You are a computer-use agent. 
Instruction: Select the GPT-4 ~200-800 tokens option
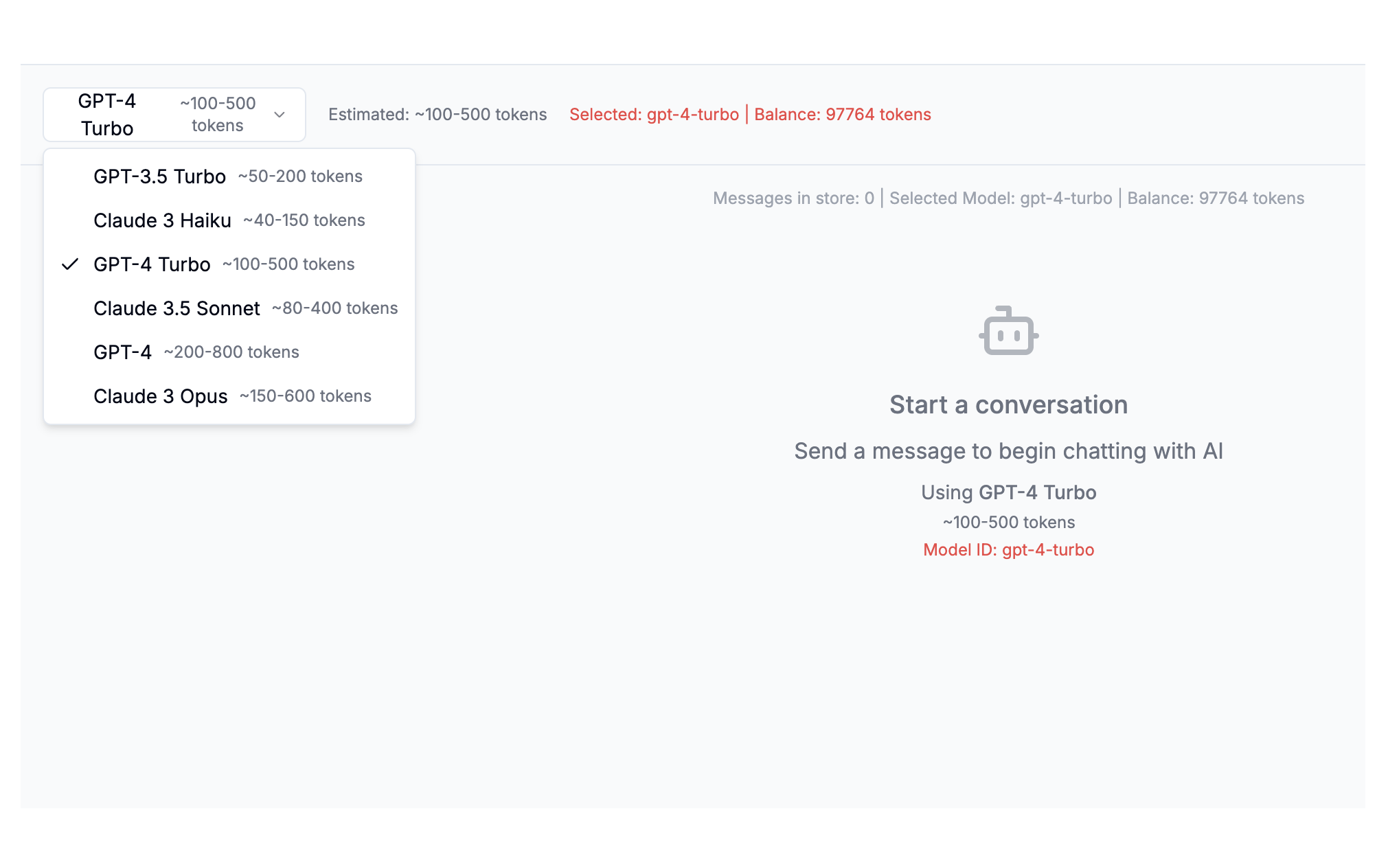click(x=229, y=352)
